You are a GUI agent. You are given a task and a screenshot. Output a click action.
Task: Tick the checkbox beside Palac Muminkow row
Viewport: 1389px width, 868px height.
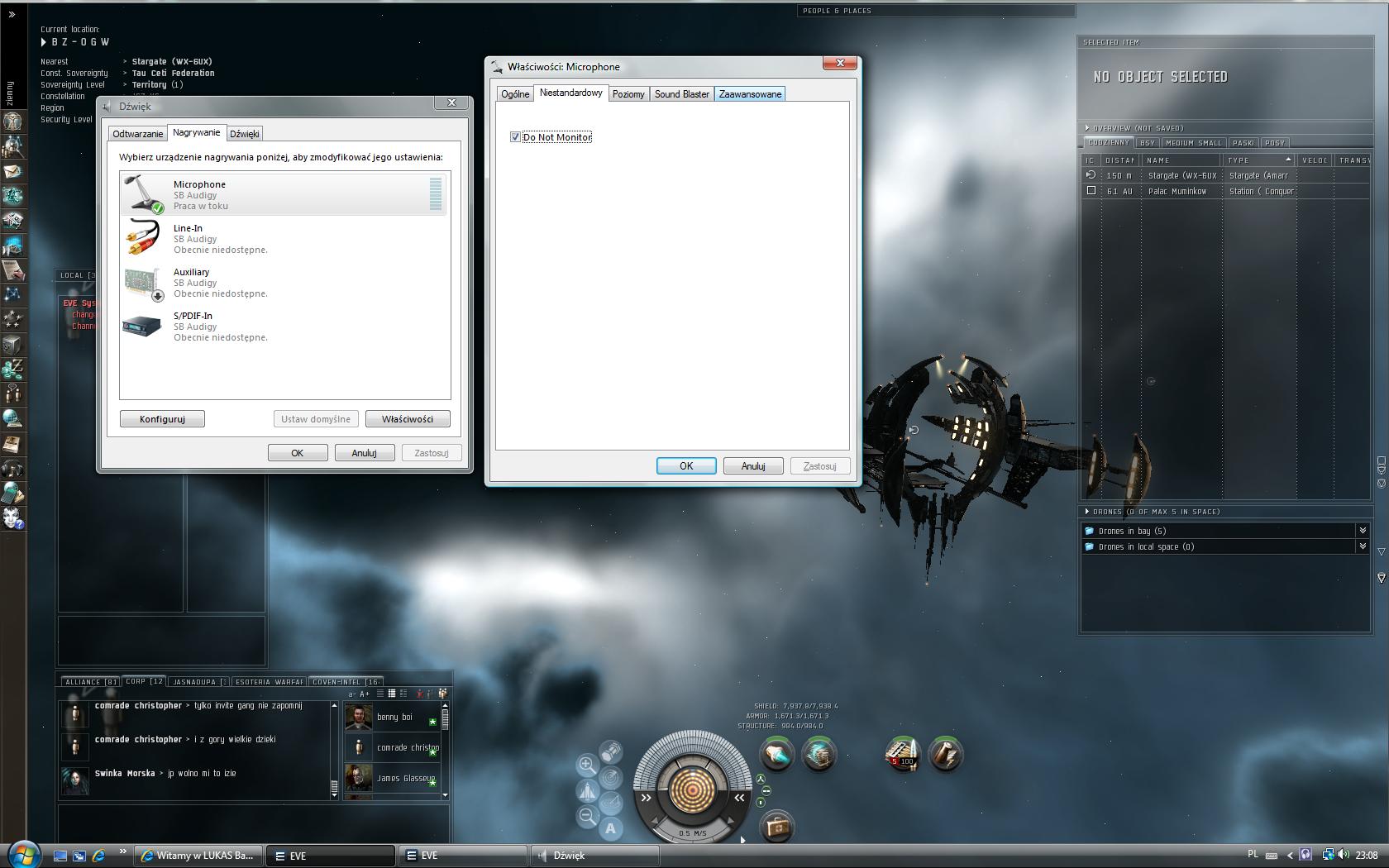[1091, 191]
